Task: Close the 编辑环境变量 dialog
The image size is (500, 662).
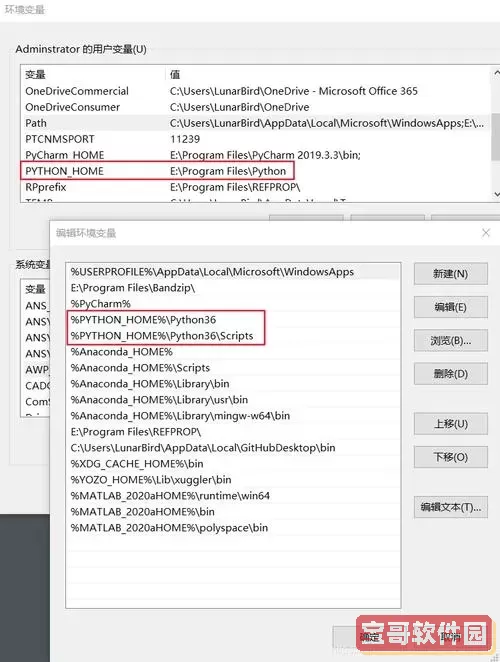Action: tap(486, 233)
